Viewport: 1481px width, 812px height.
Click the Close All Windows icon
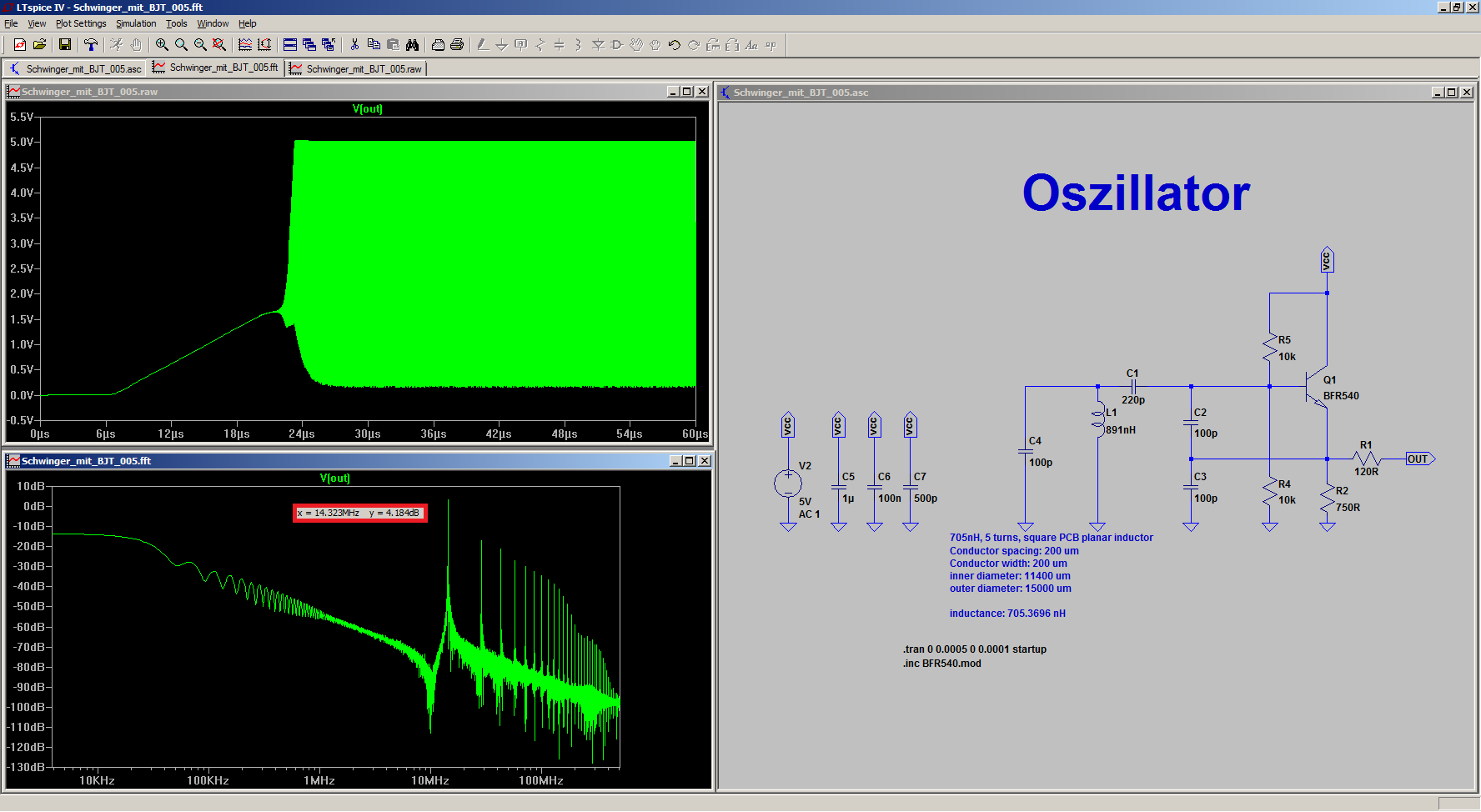(329, 45)
